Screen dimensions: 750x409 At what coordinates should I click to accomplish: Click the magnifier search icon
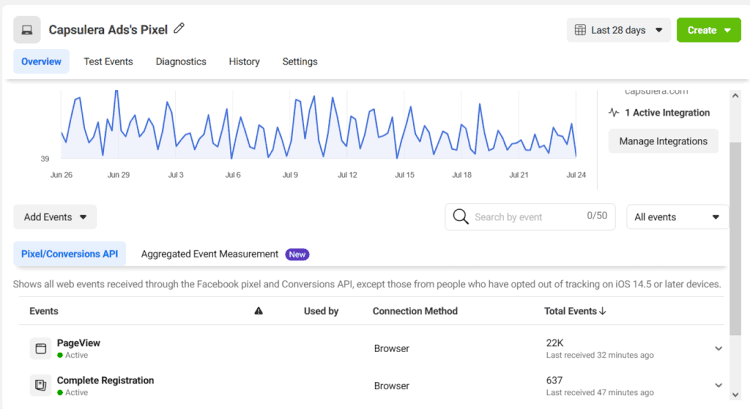coord(461,217)
